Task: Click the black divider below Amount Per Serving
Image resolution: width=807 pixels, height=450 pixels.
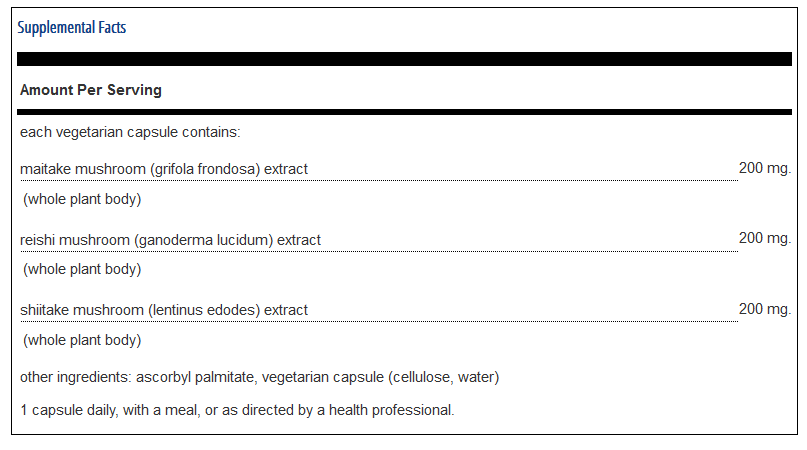Action: (x=404, y=112)
